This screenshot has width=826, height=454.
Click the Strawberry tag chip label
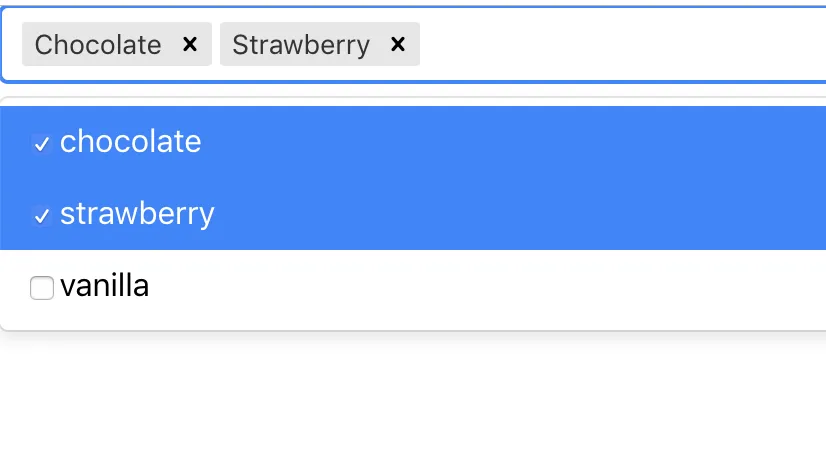[301, 44]
